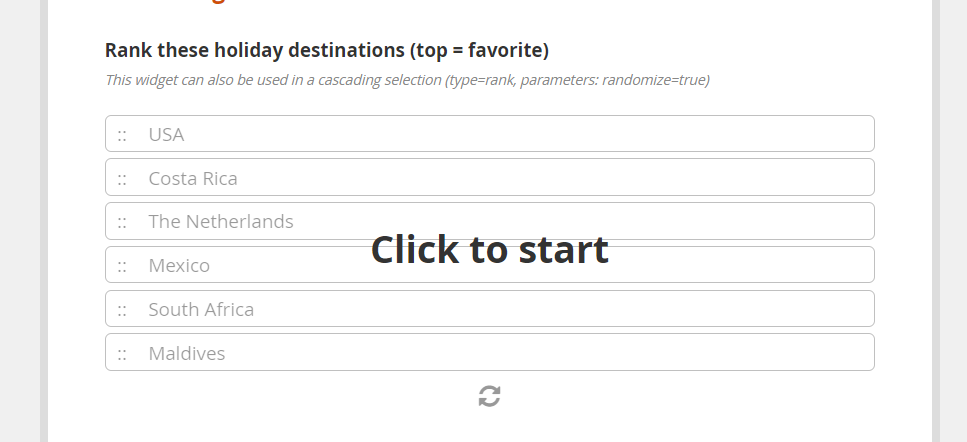Click the "Rank these holiday destinations" heading
The width and height of the screenshot is (967, 442).
[x=254, y=50]
